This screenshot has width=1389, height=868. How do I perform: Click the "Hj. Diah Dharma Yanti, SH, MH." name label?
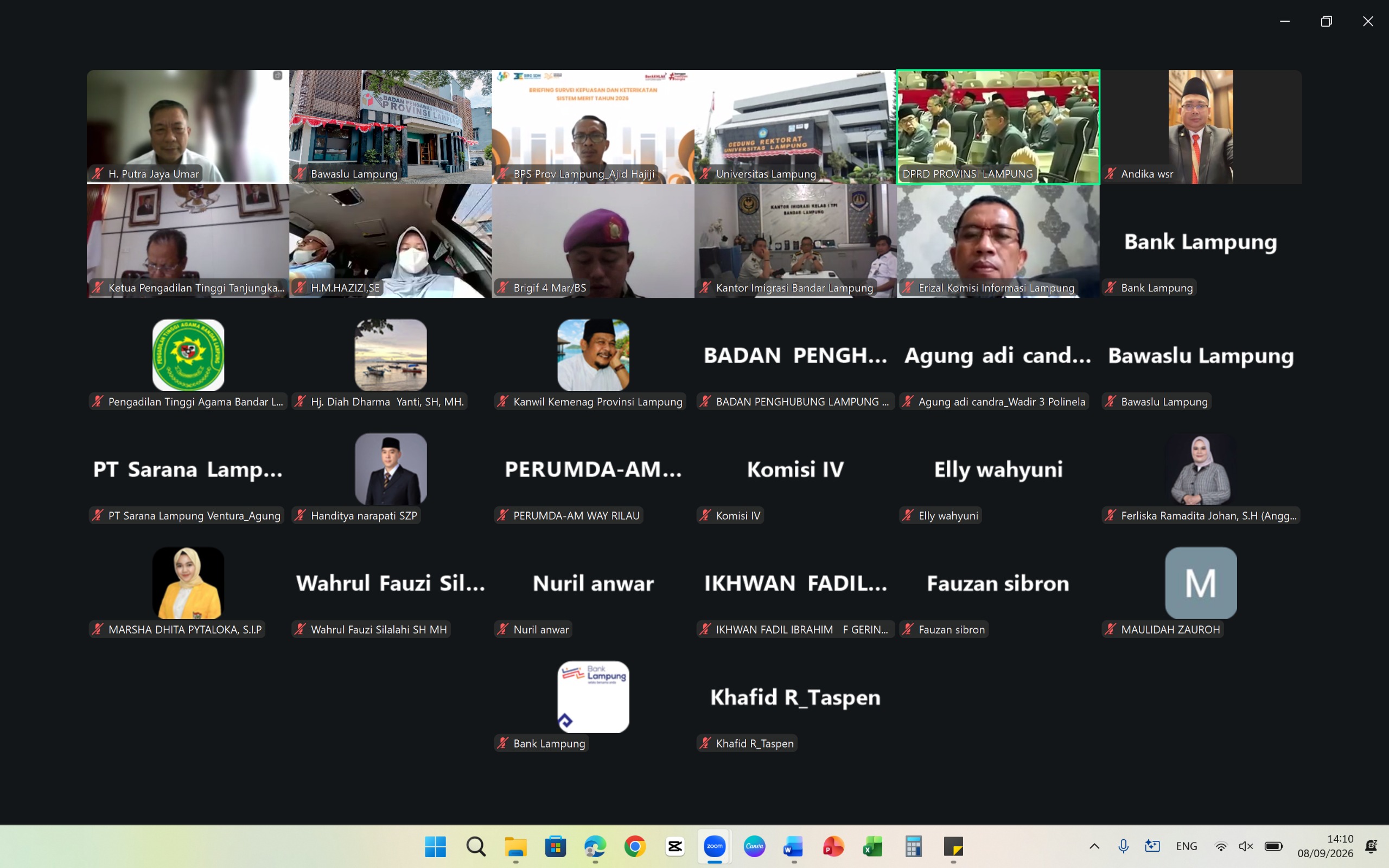point(387,401)
